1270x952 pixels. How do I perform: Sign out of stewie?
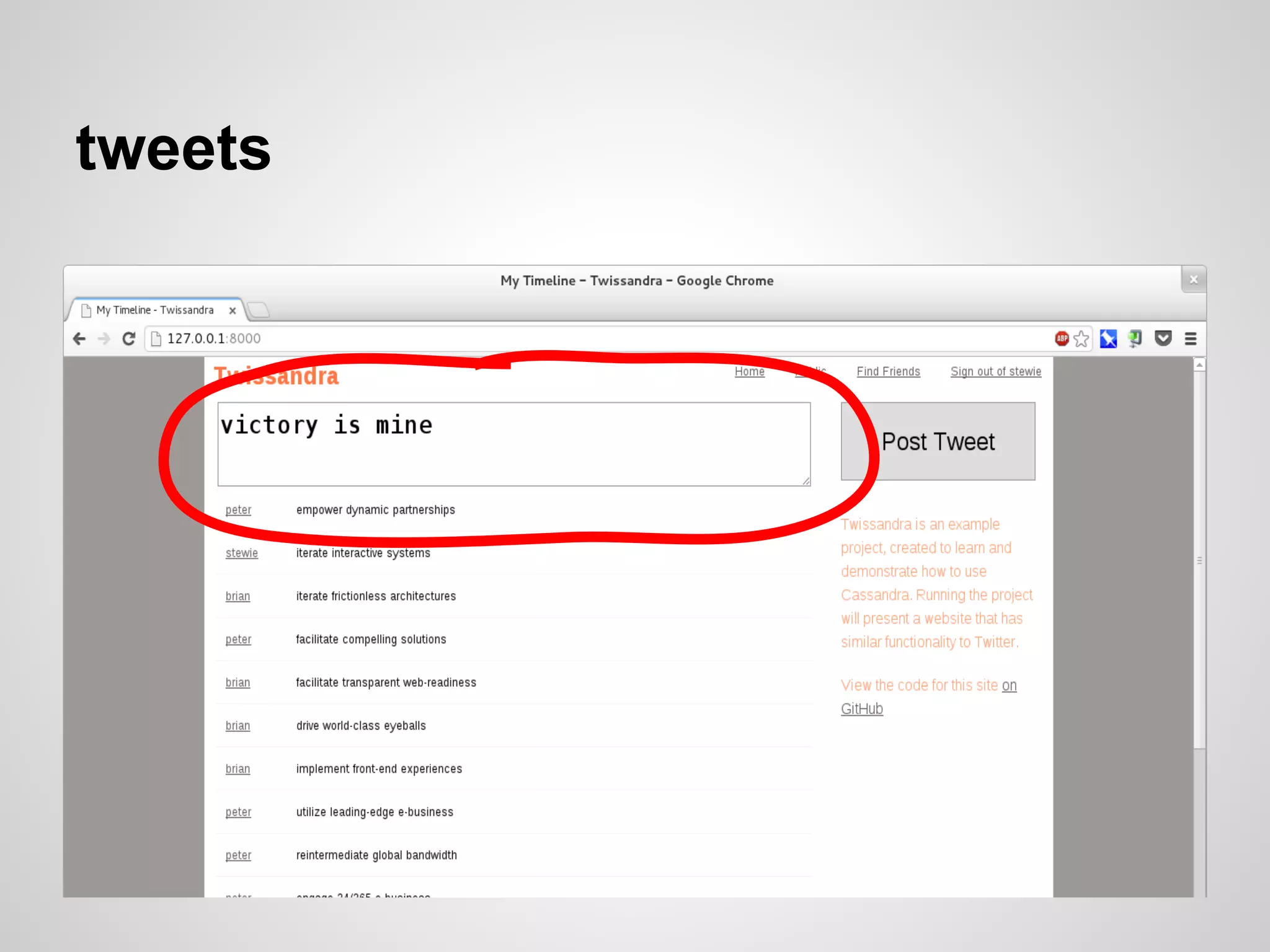coord(995,371)
